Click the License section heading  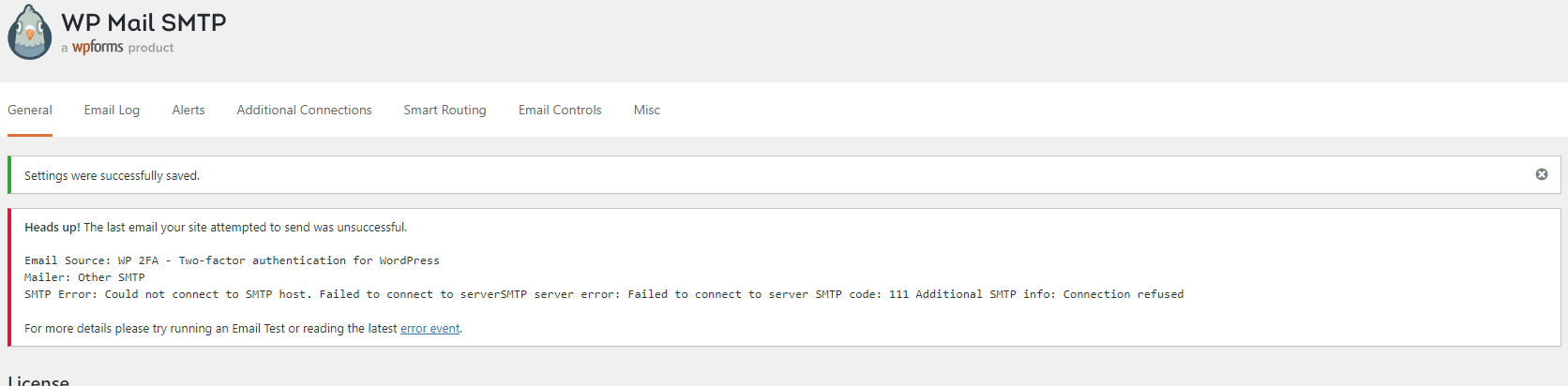pyautogui.click(x=38, y=380)
